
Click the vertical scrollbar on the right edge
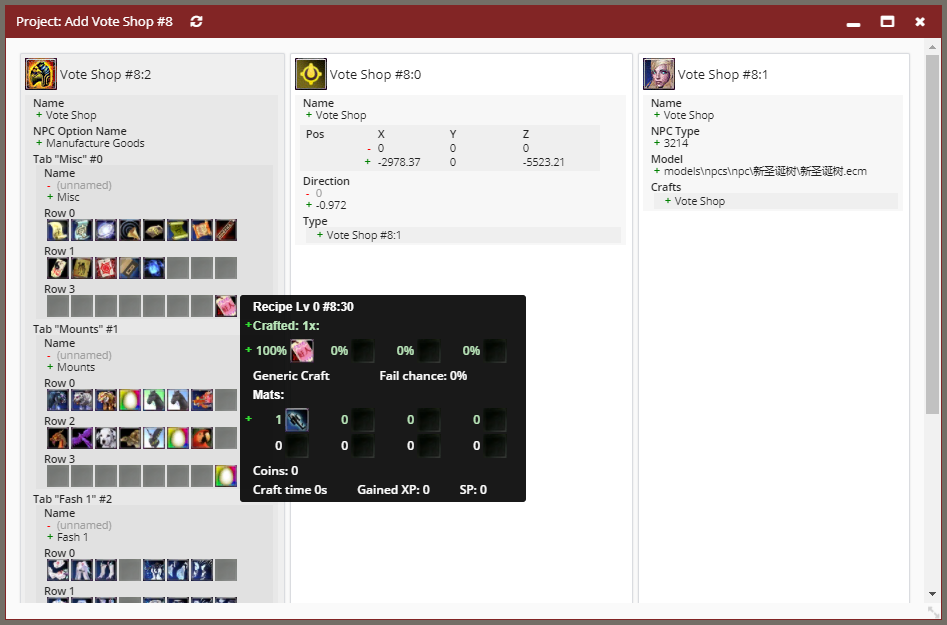coord(932,250)
